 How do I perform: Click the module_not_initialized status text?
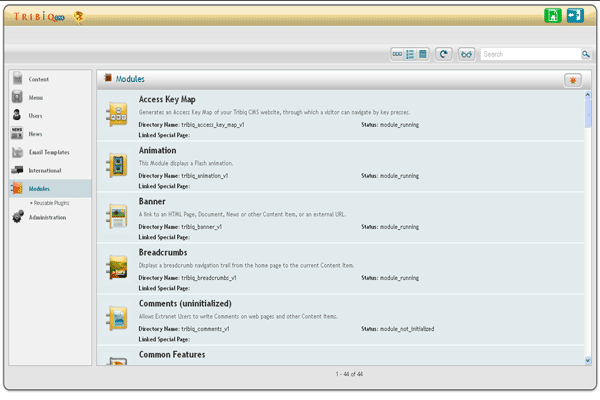click(x=407, y=329)
